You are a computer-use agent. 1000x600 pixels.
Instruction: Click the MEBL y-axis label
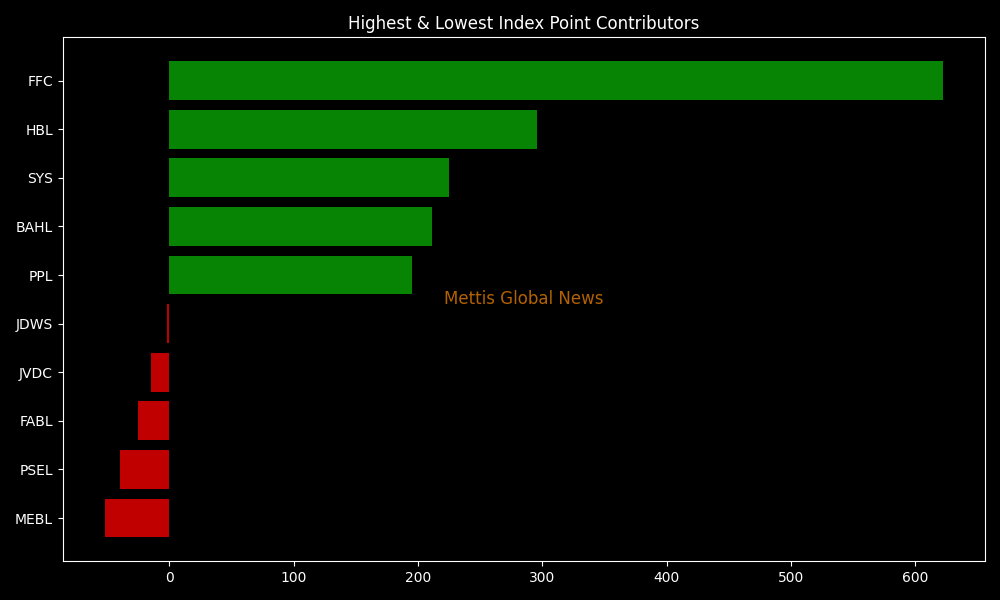coord(33,519)
